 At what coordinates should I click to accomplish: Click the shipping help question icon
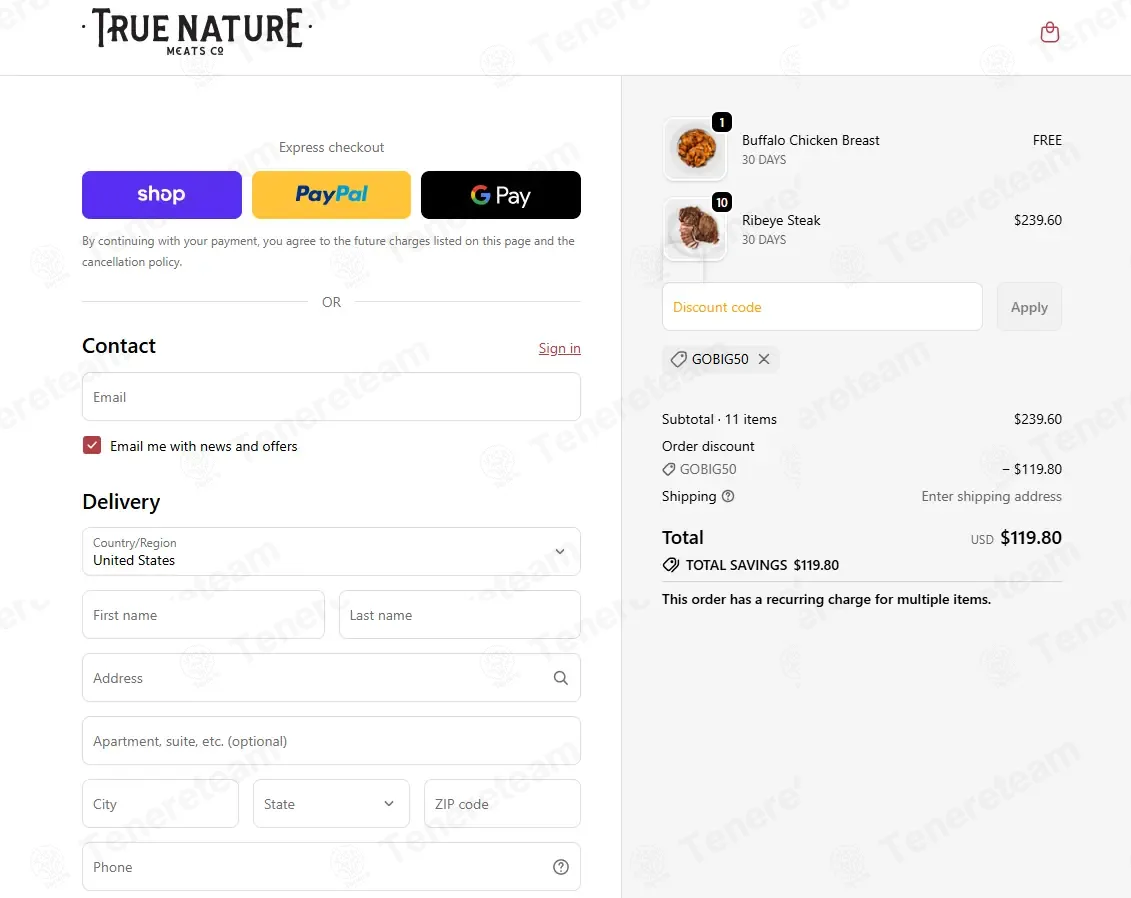[728, 496]
